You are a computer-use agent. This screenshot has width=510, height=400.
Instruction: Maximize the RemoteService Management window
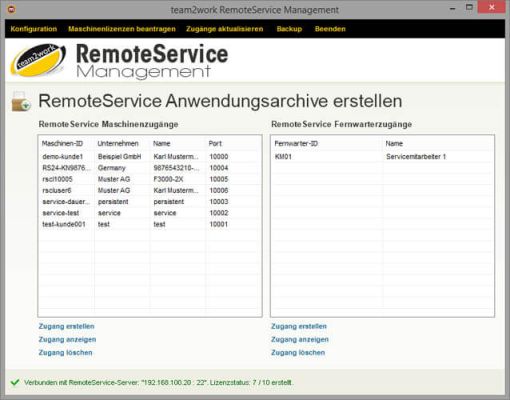469,7
